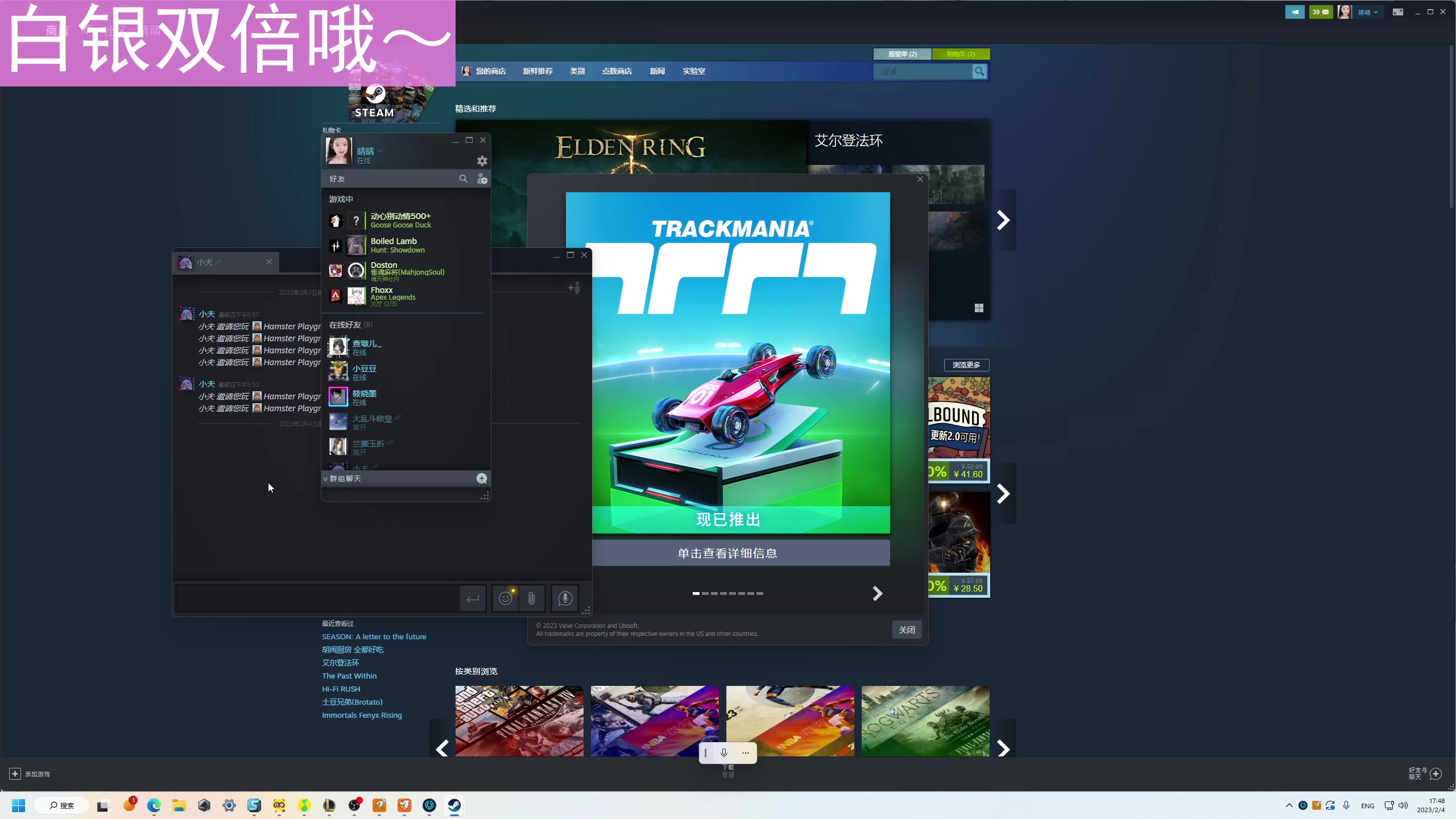
Task: Switch Steam to Big Picture mode icon
Action: click(x=1397, y=12)
